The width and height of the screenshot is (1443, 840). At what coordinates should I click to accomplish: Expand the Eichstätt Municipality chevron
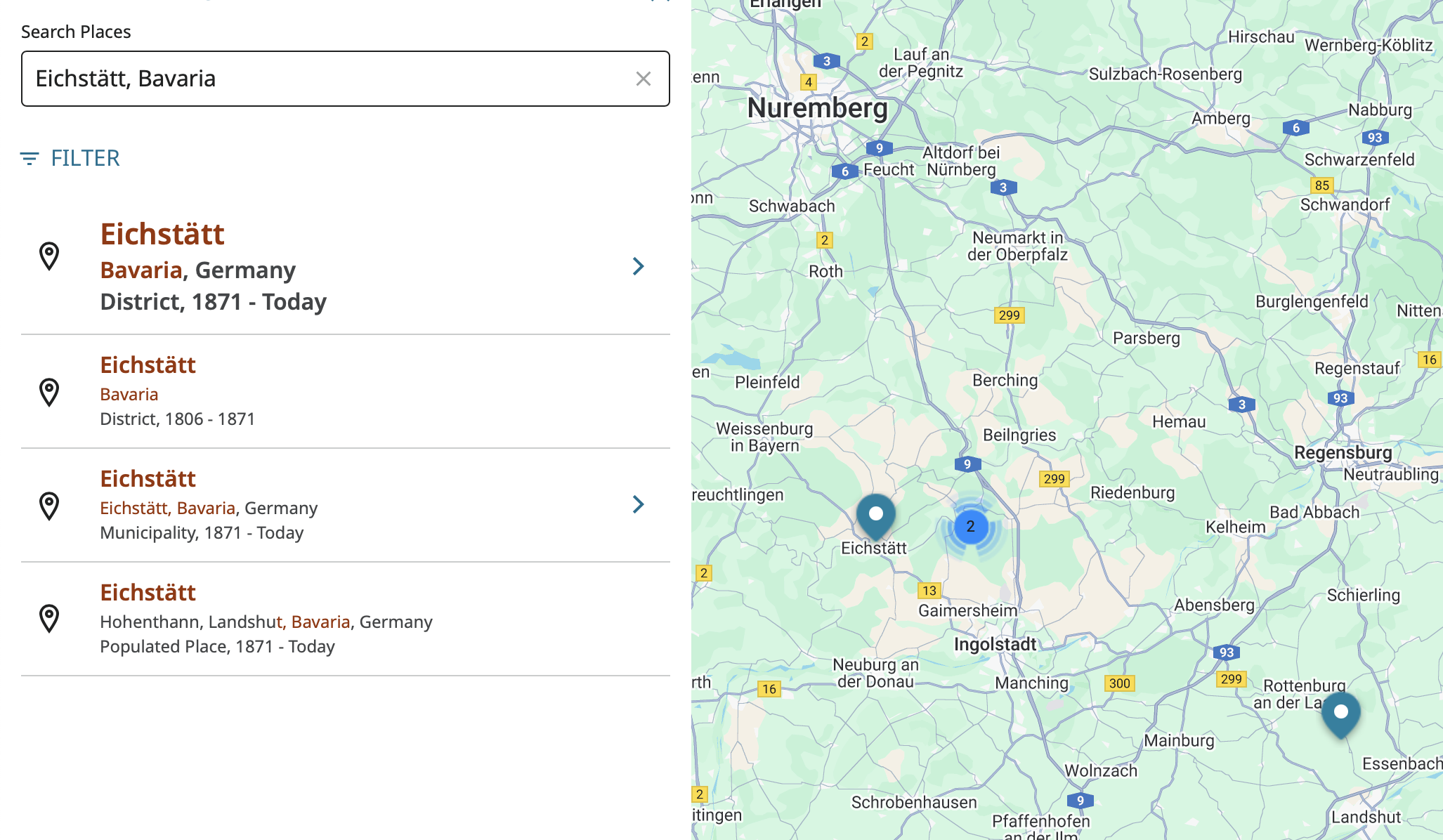point(638,504)
